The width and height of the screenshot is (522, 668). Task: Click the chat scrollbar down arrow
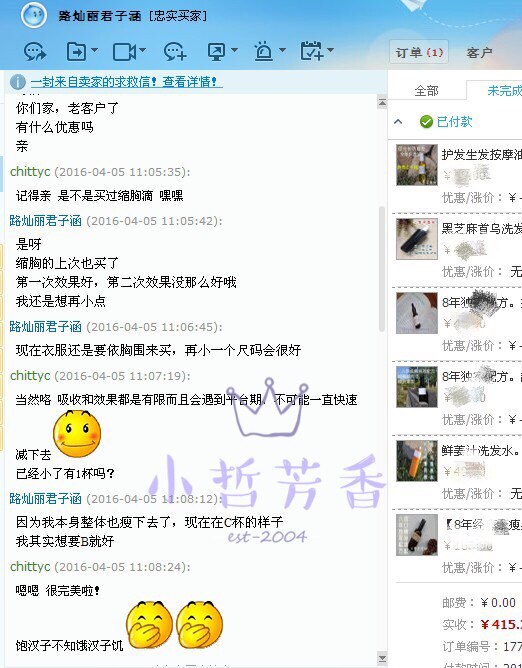tap(382, 659)
